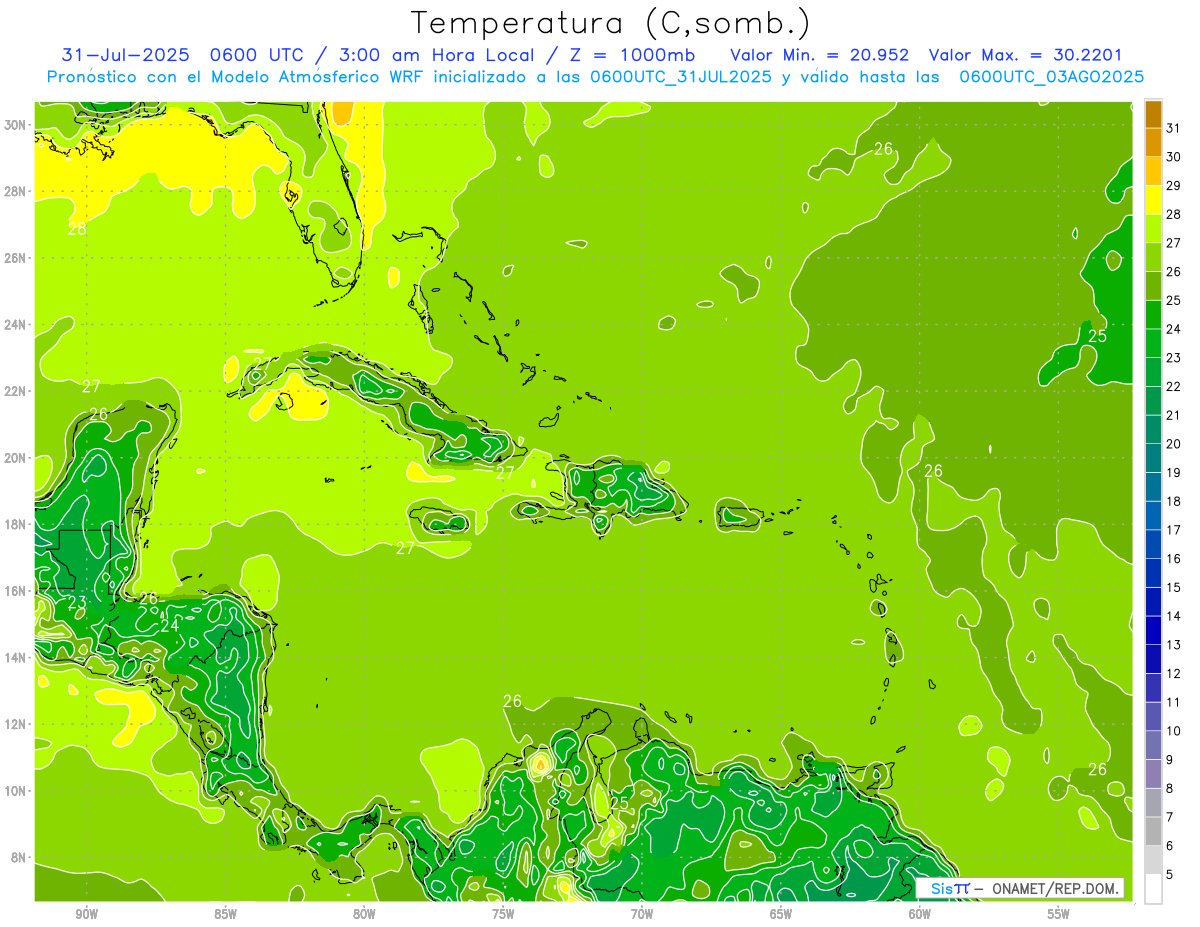Click the SisTT ONAMET/REP.DOM. logo box
Viewport: 1200px width, 927px height.
(1019, 888)
